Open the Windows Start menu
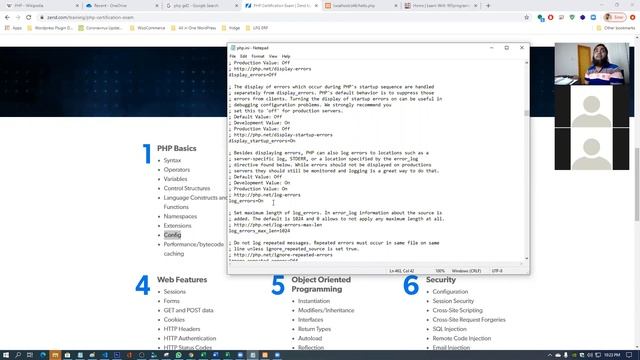This screenshot has width=640, height=360. tap(6, 355)
